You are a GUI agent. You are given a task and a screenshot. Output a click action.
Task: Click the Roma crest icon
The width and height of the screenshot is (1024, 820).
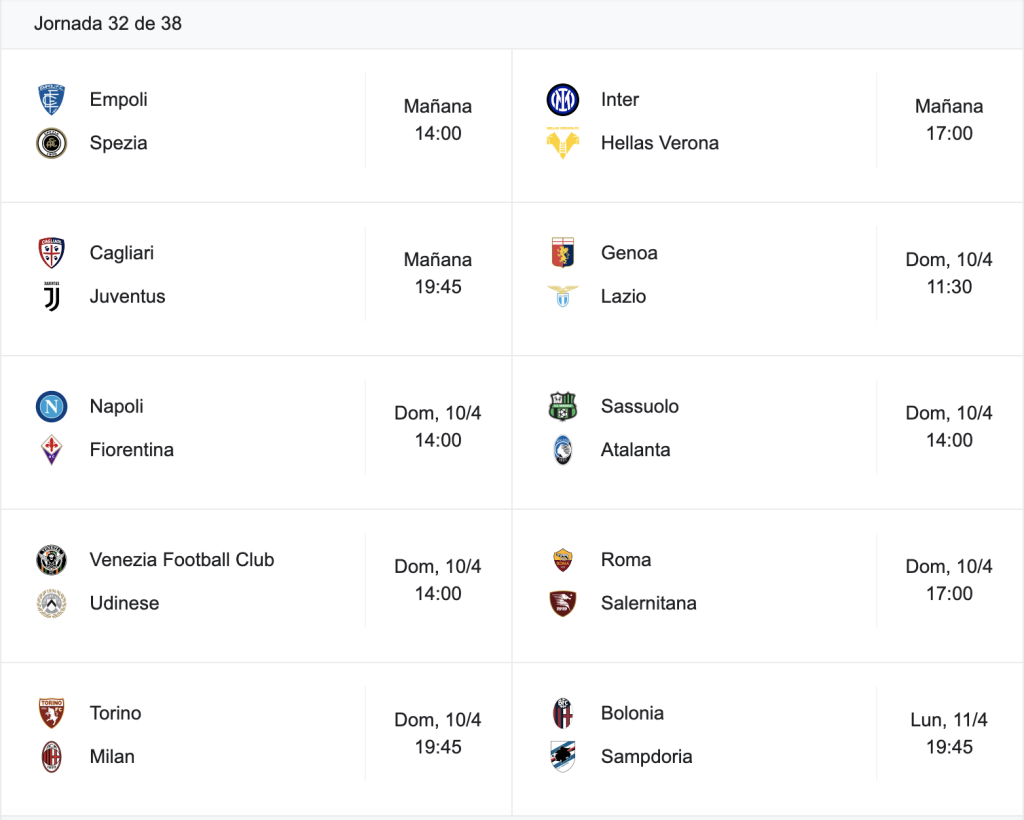click(x=562, y=560)
